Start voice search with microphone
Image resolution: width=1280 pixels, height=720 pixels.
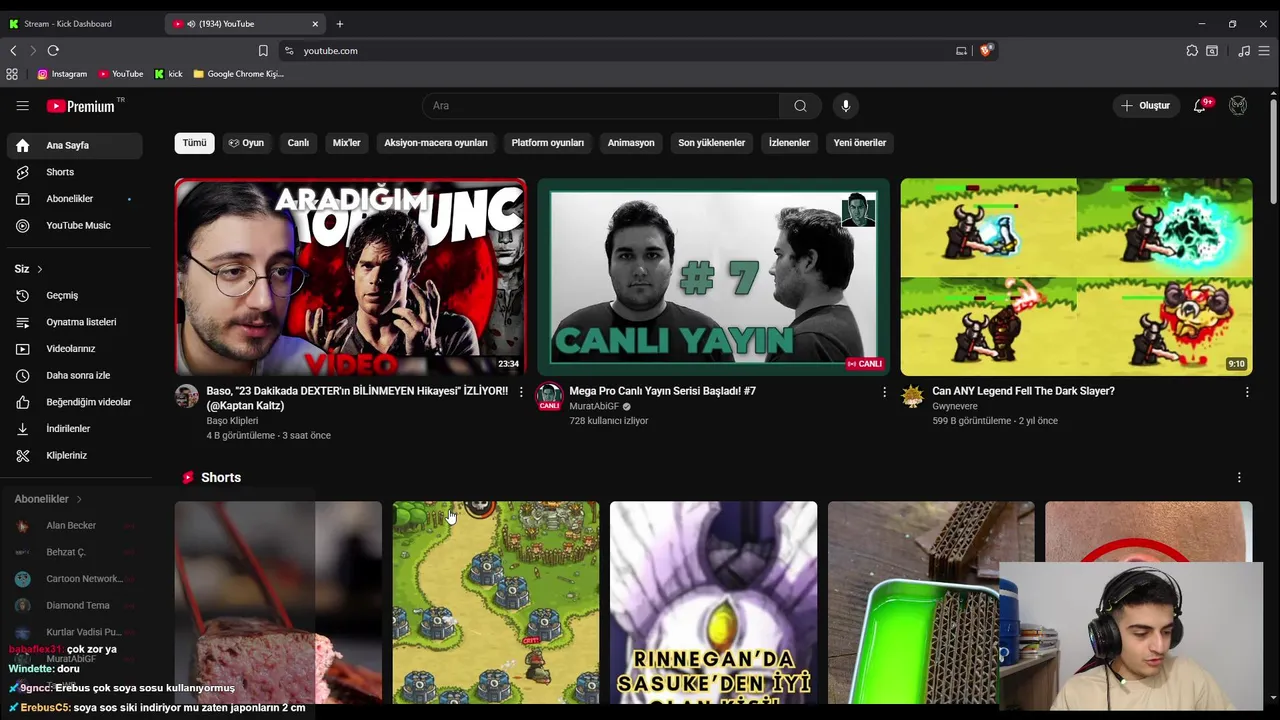tap(846, 106)
